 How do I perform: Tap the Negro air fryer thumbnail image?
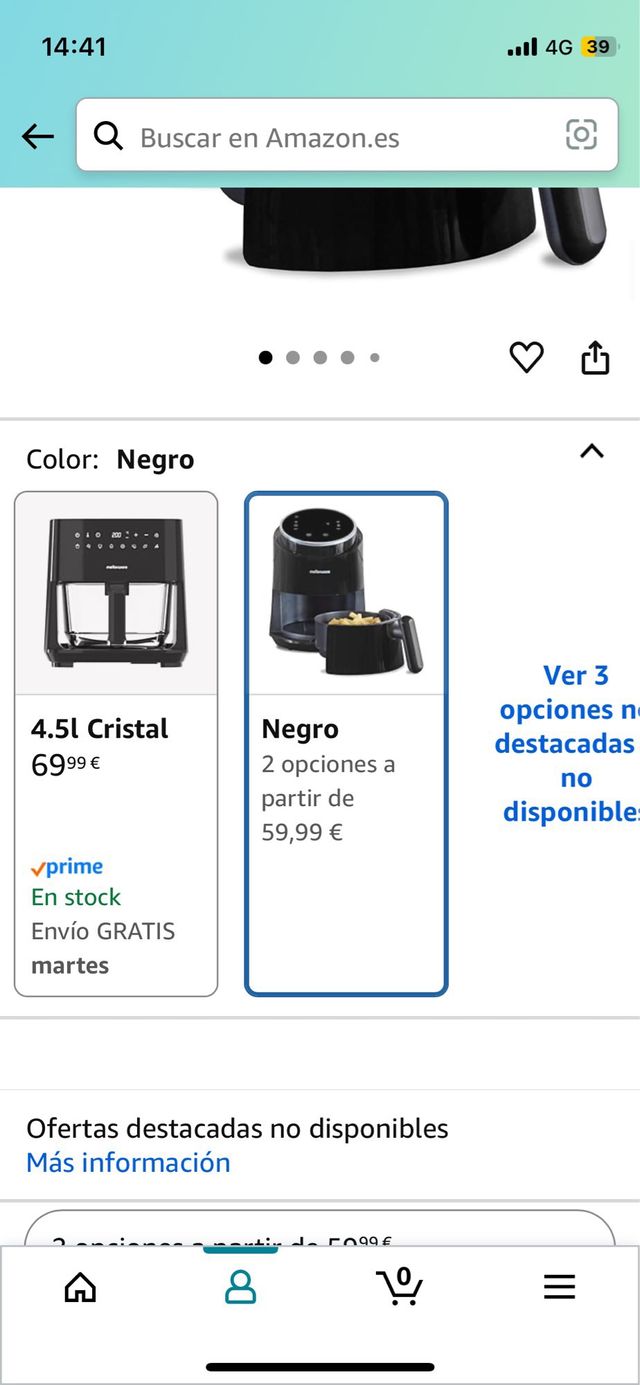click(x=346, y=593)
